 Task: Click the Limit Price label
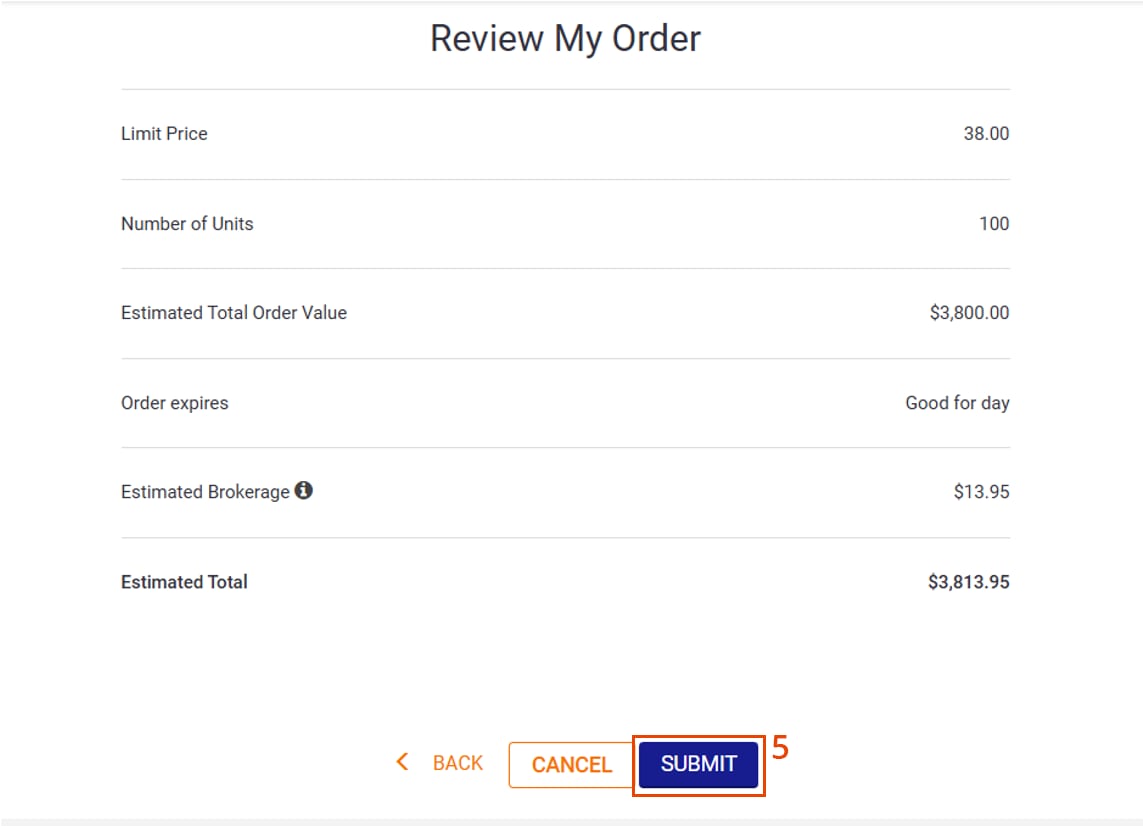click(164, 134)
